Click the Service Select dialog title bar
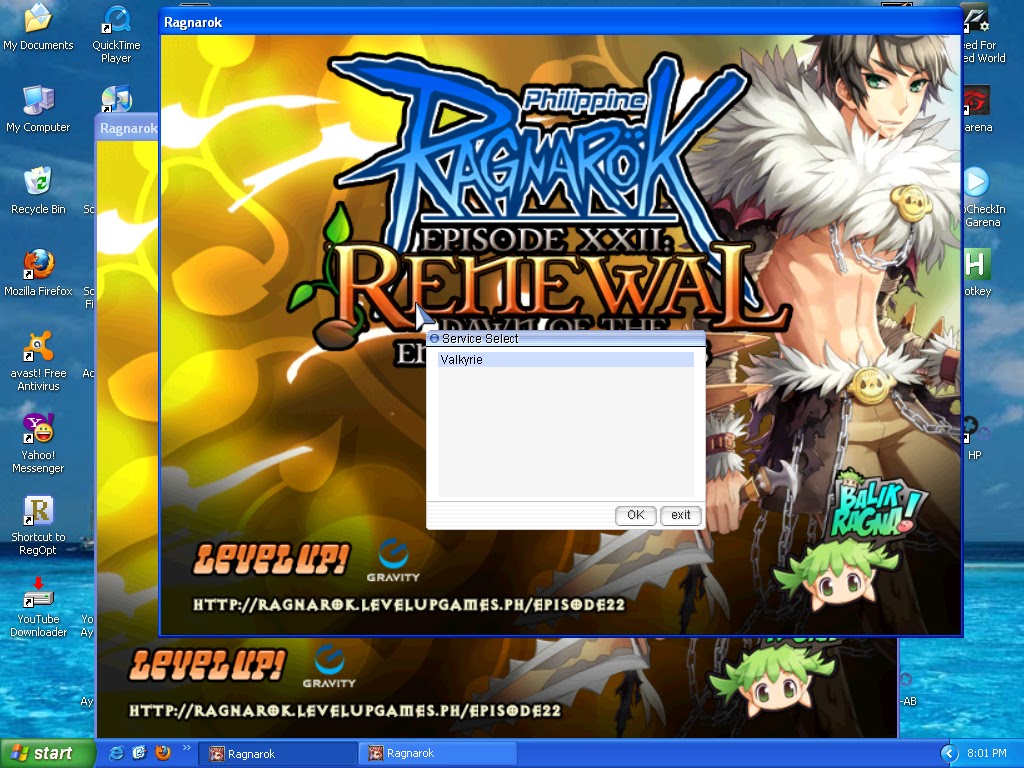The image size is (1024, 768). click(x=566, y=338)
